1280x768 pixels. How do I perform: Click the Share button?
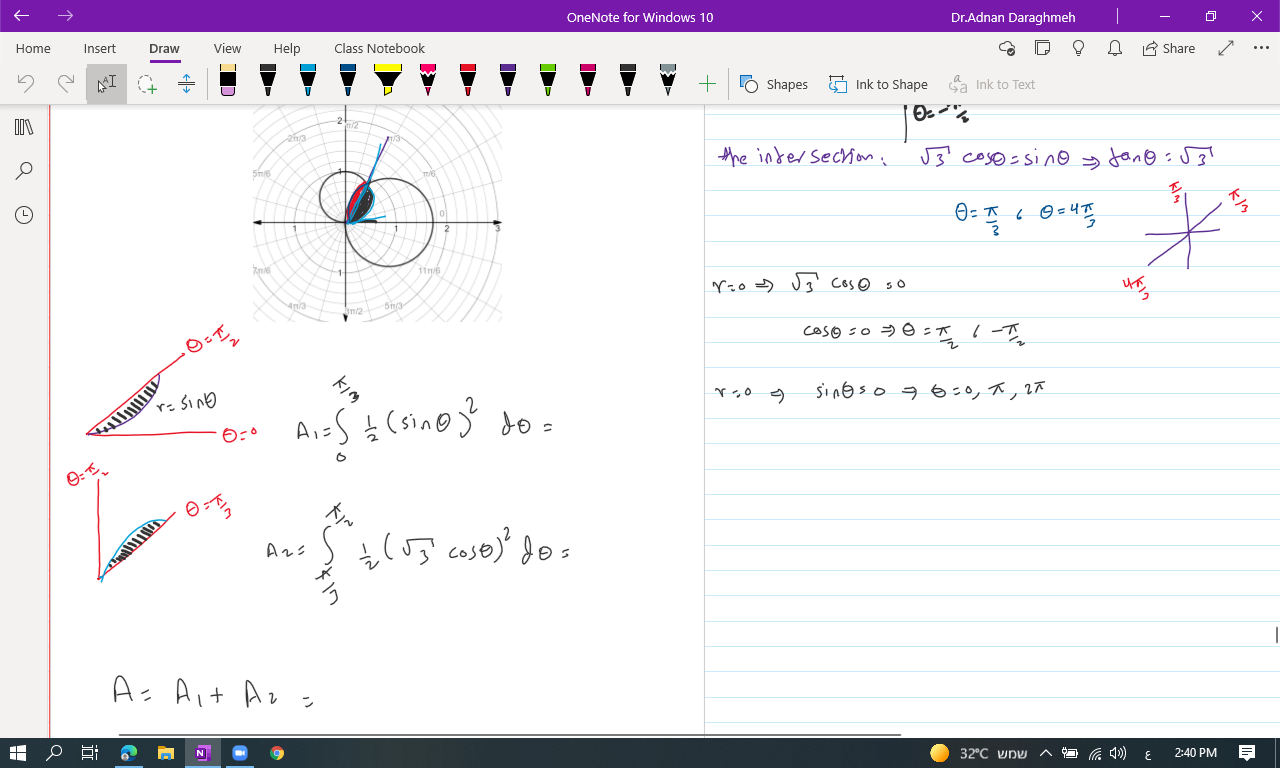click(1168, 48)
